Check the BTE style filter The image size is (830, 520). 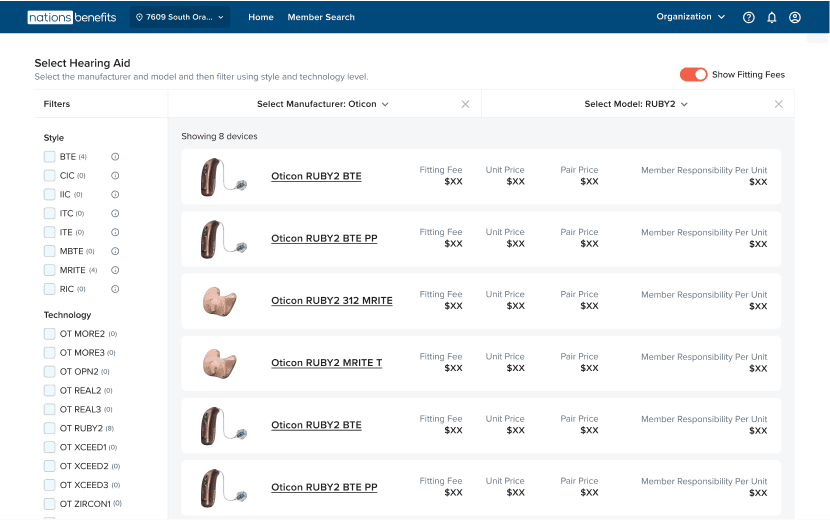pos(50,157)
